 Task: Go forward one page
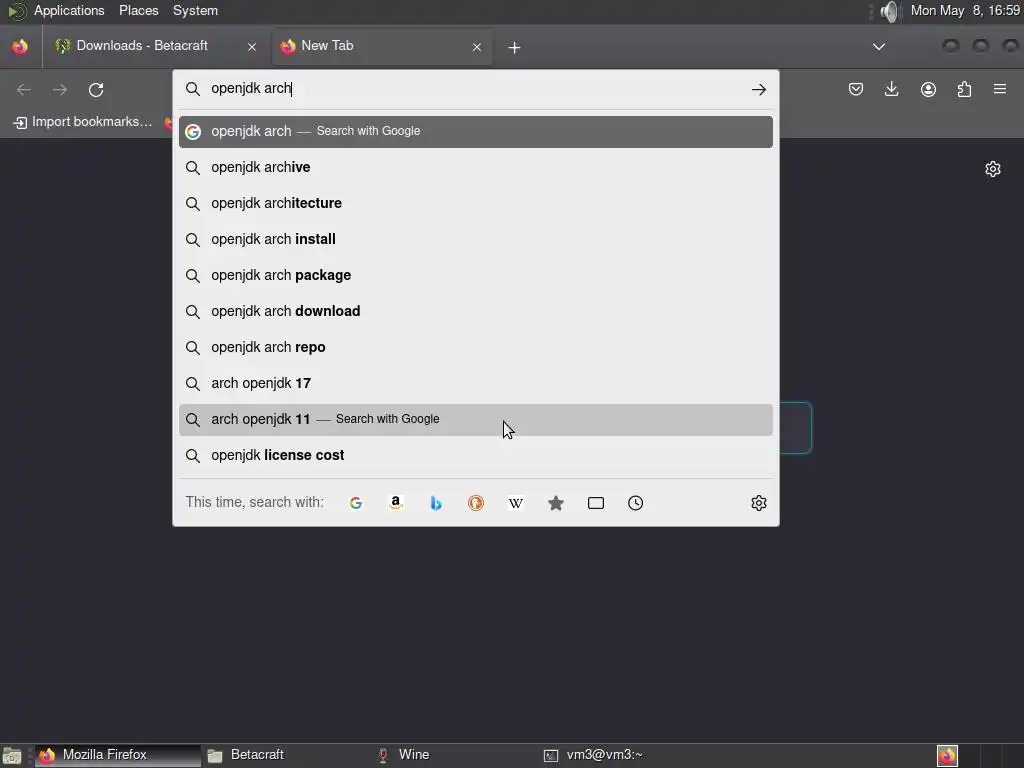(x=59, y=89)
